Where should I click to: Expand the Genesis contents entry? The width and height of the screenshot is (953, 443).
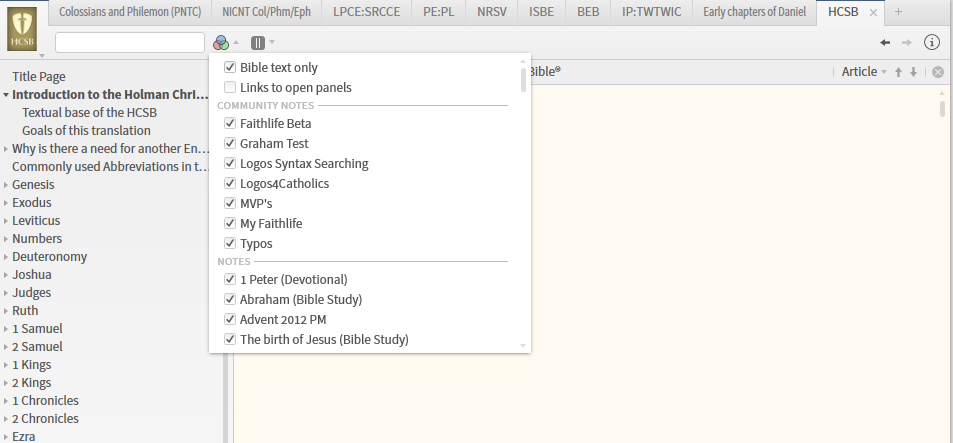pos(6,185)
